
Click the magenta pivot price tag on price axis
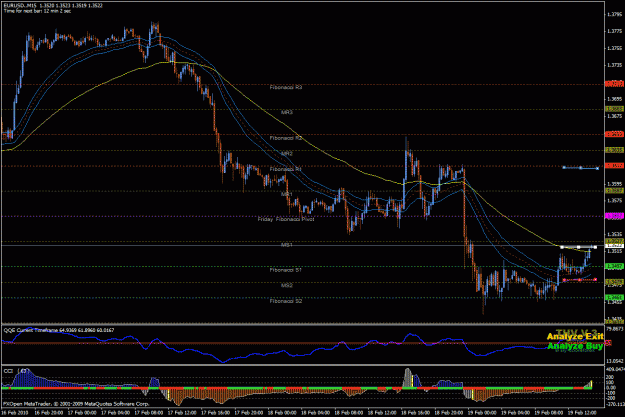point(614,216)
